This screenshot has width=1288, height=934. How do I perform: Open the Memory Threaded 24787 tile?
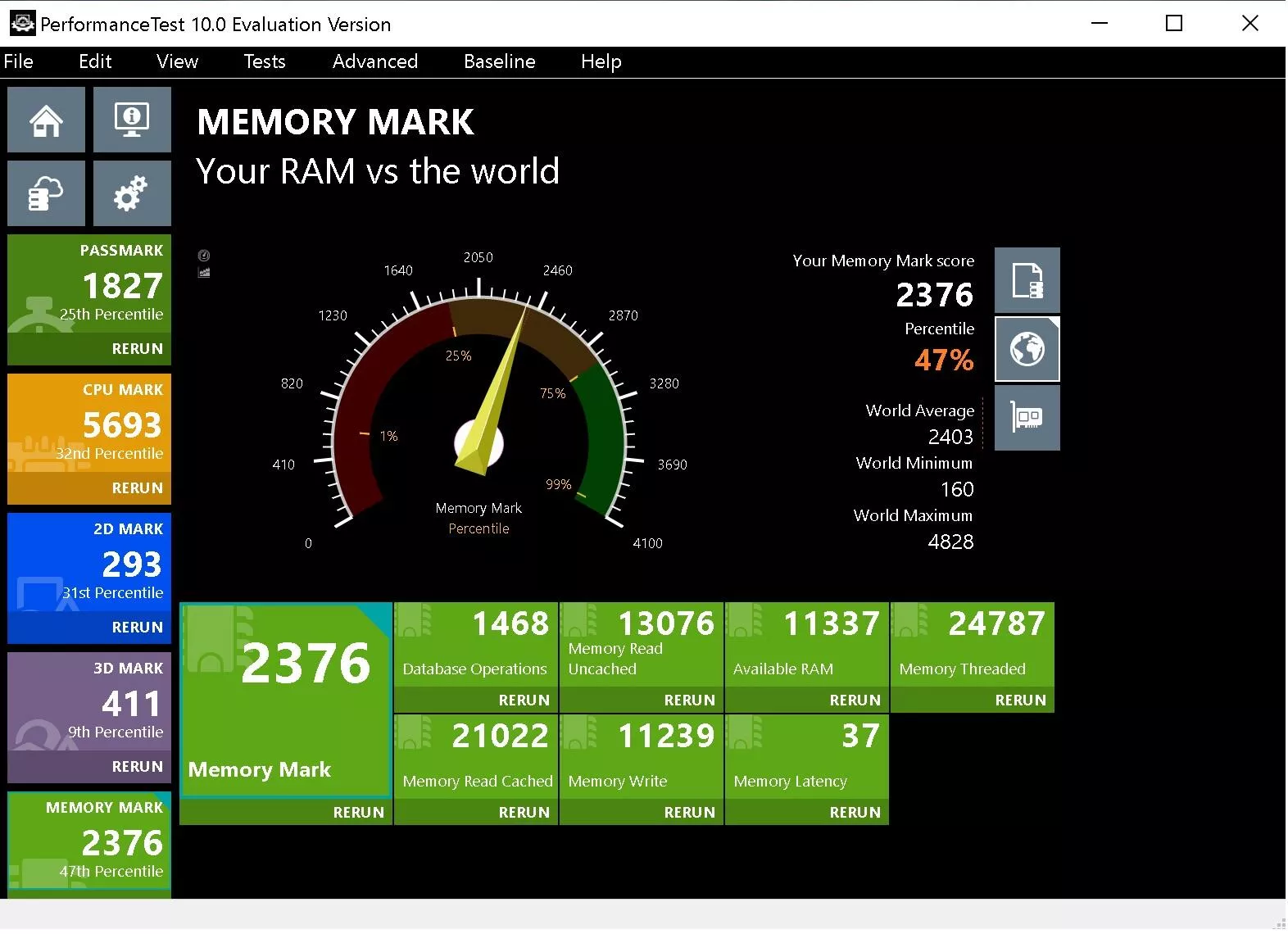[x=973, y=645]
